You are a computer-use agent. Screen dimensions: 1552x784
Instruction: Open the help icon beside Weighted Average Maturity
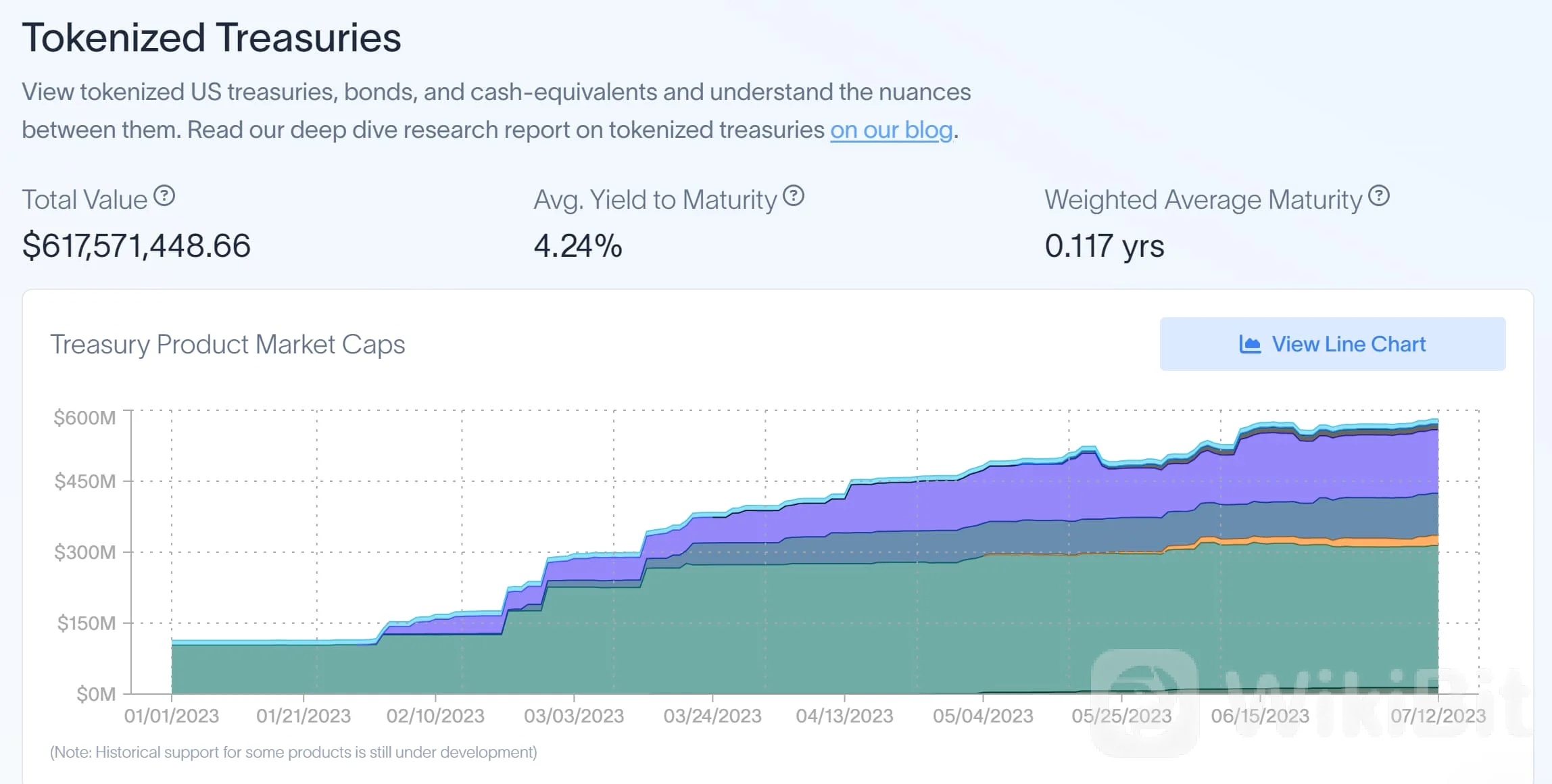tap(1379, 196)
